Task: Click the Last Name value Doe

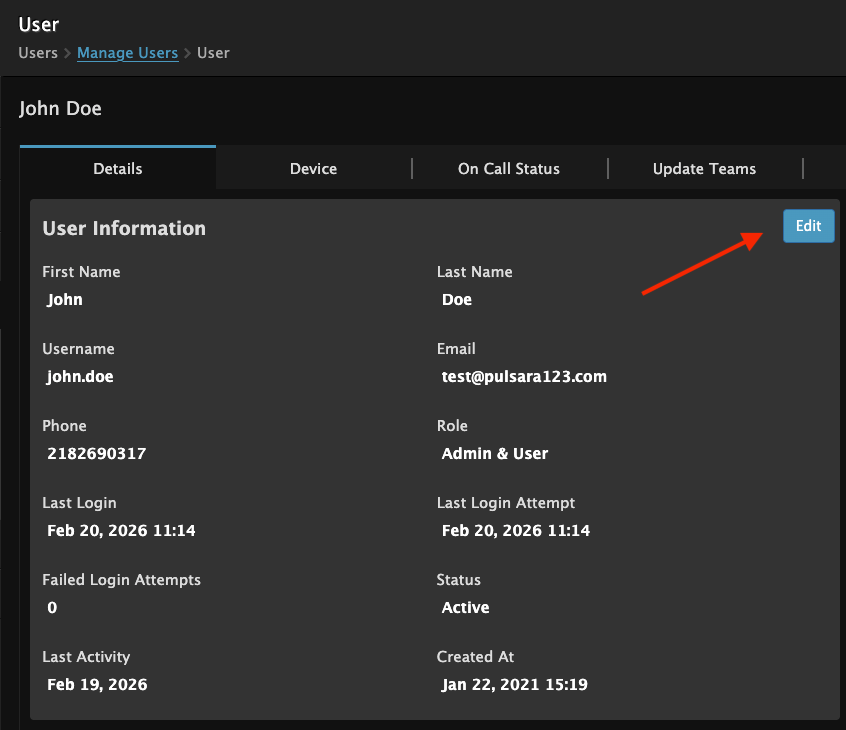Action: pos(457,300)
